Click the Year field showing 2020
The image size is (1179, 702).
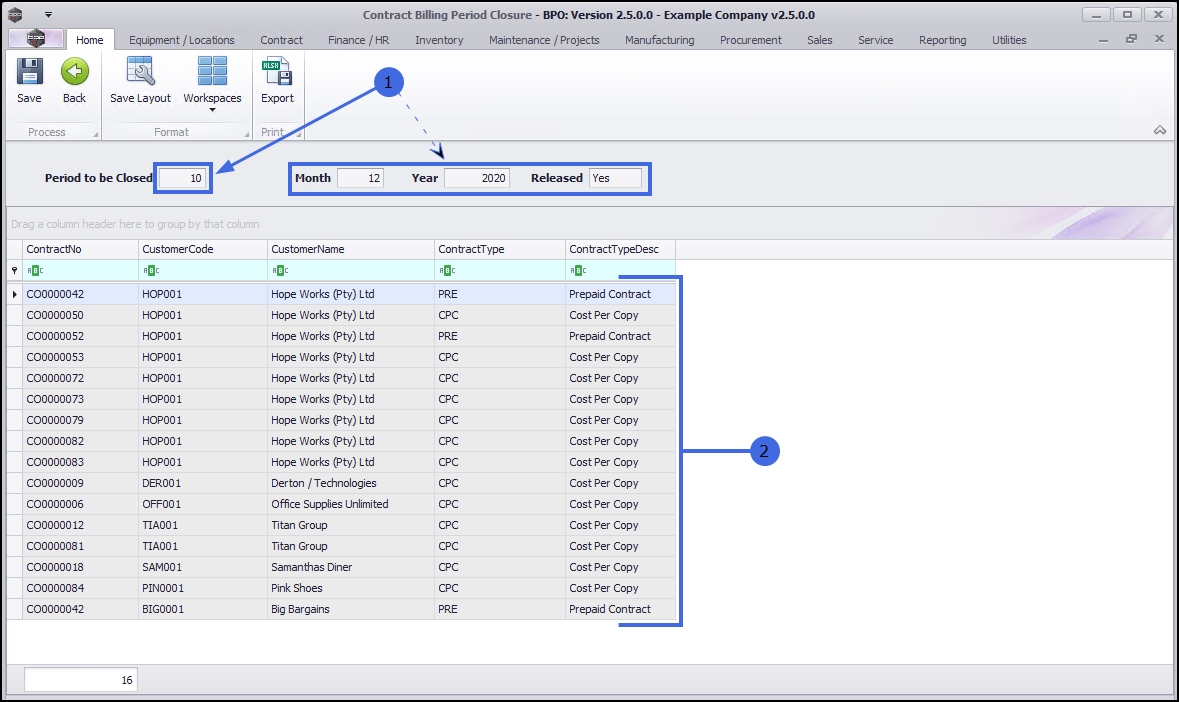[477, 178]
